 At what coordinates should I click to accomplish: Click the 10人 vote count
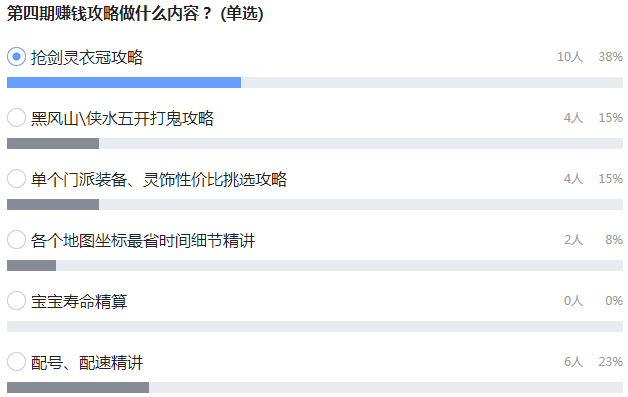pos(570,57)
